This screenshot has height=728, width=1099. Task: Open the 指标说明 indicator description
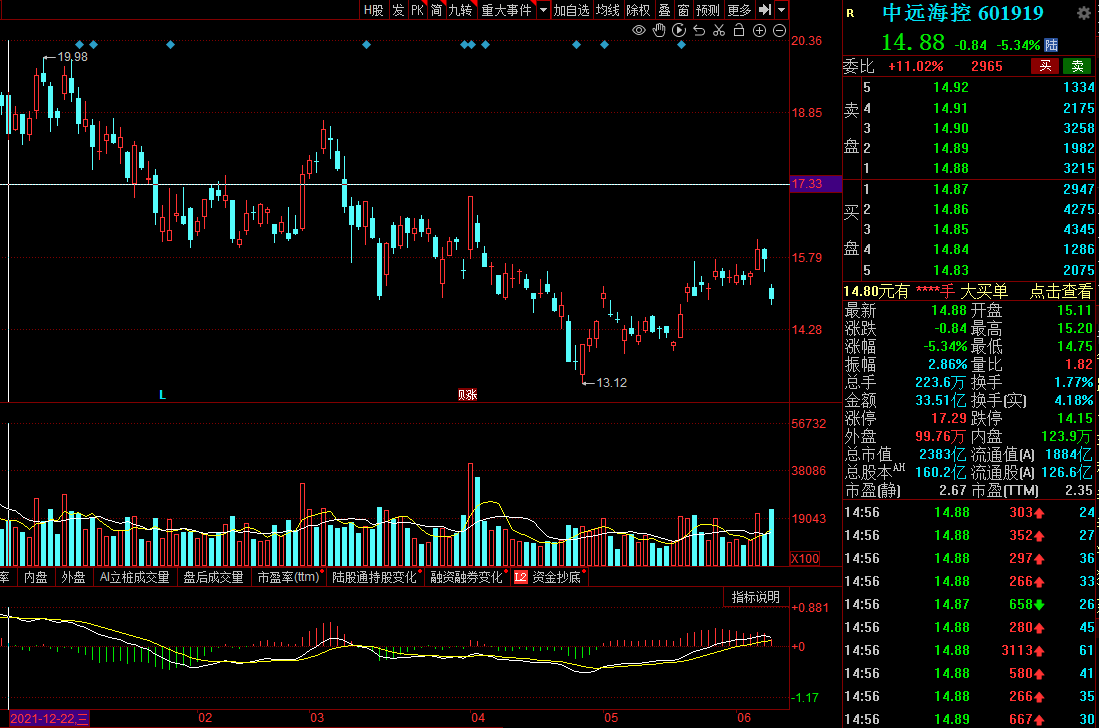click(755, 597)
